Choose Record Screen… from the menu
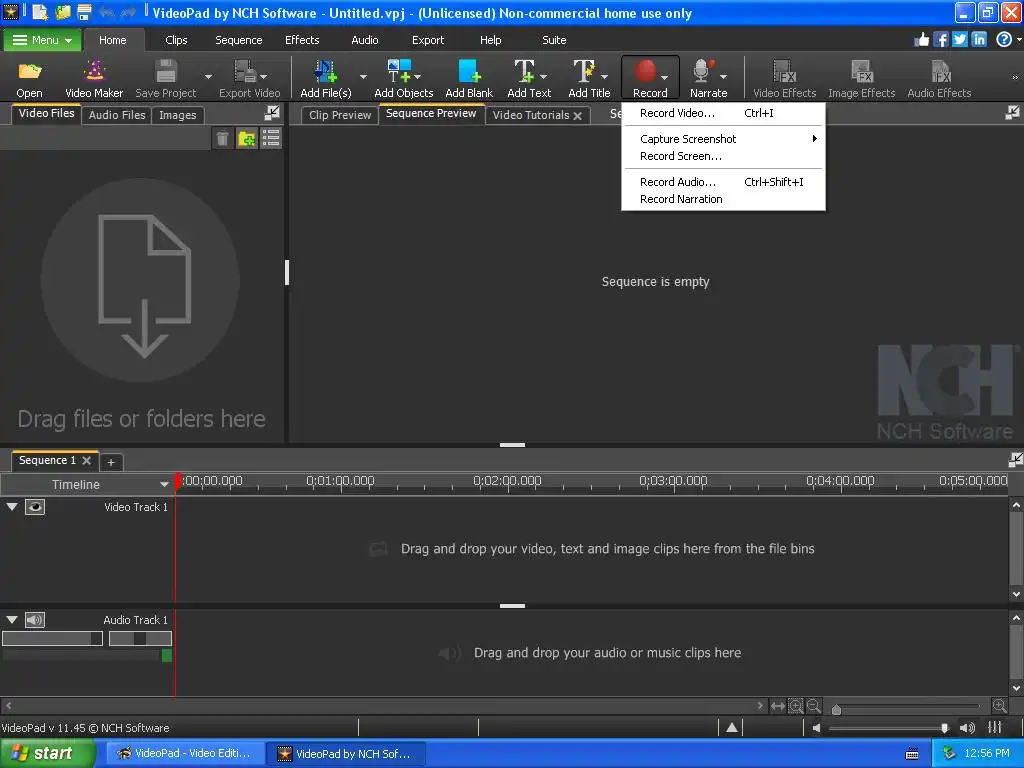The height and width of the screenshot is (768, 1024). [x=724, y=156]
